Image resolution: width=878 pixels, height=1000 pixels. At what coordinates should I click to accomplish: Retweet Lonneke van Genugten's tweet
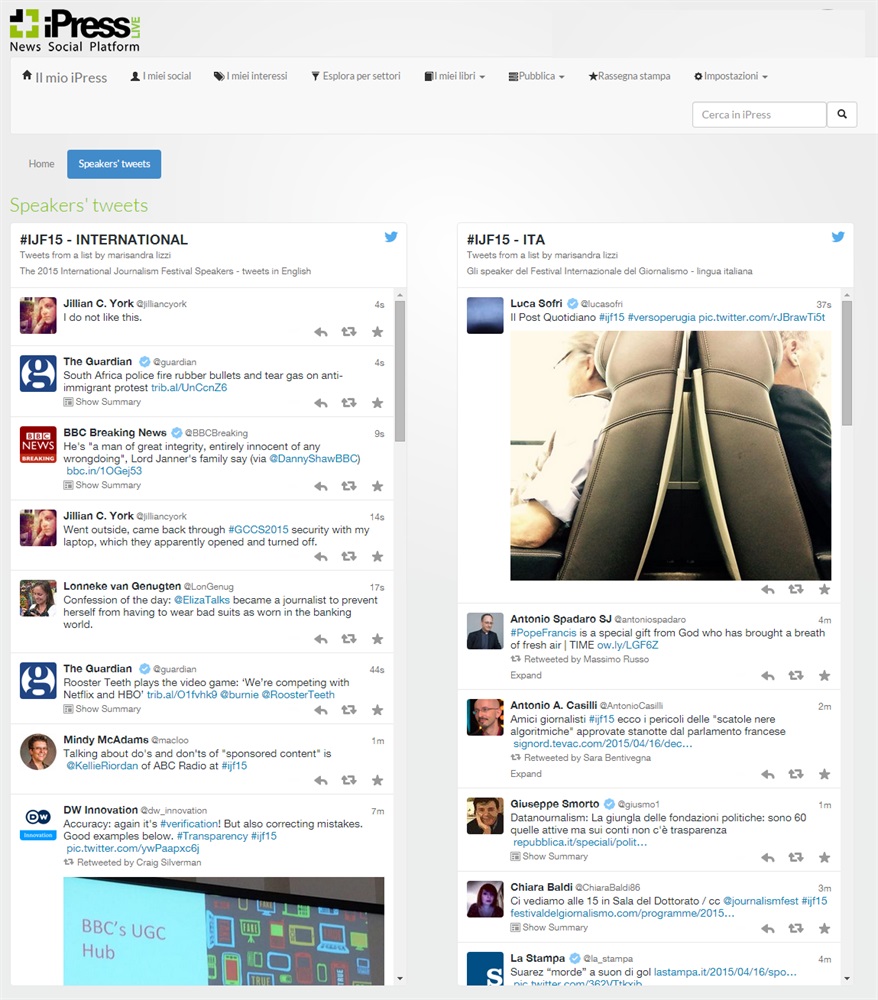[349, 638]
